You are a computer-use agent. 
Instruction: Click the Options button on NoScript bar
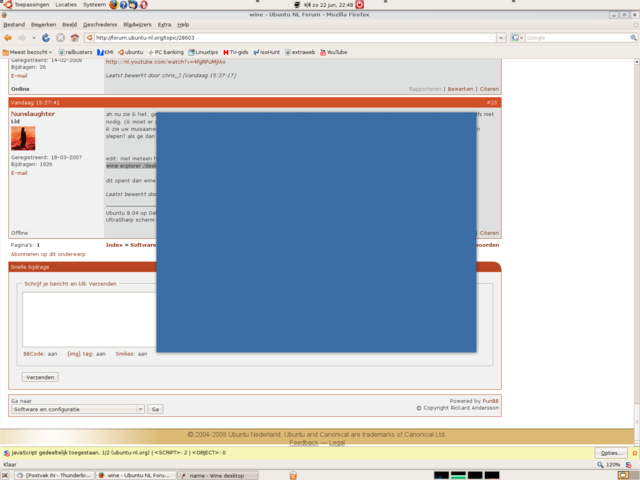(x=613, y=453)
